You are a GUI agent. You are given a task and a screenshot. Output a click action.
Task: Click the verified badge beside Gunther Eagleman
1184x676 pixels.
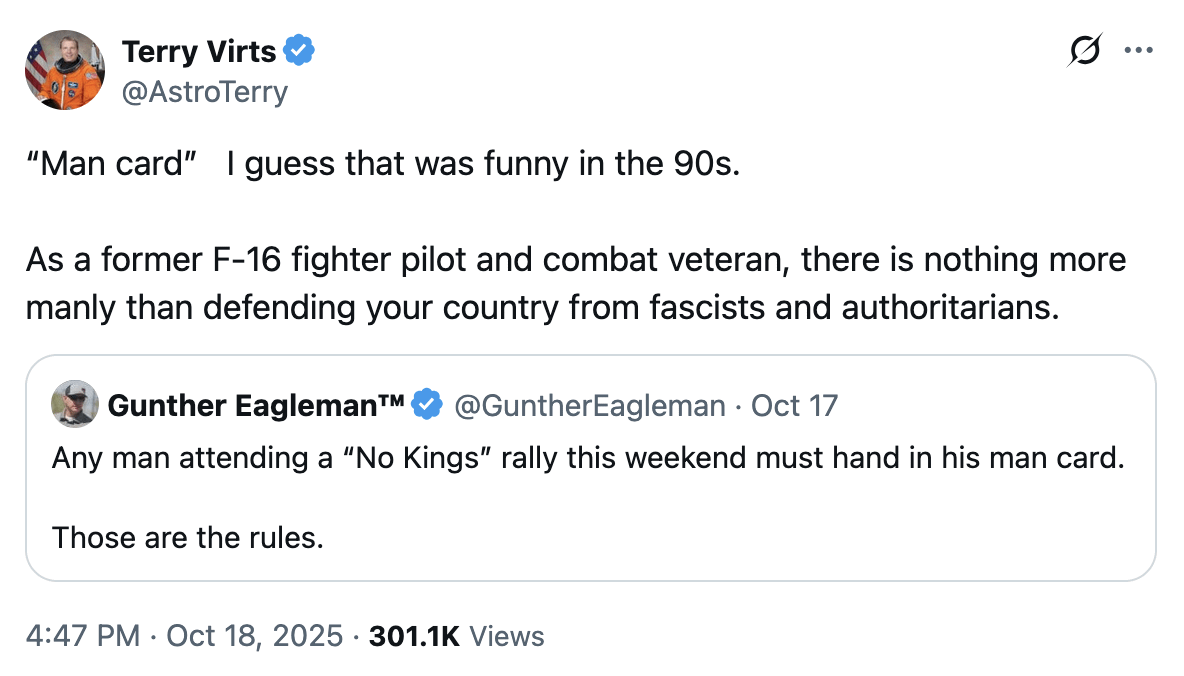[428, 405]
